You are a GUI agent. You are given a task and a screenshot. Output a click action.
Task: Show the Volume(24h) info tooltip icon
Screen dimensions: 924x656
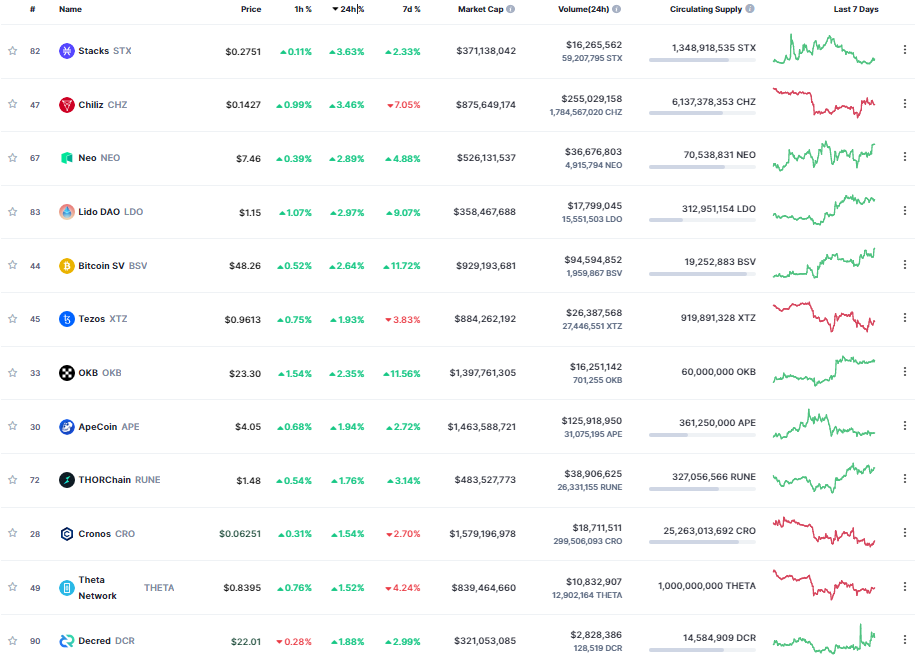pyautogui.click(x=616, y=9)
